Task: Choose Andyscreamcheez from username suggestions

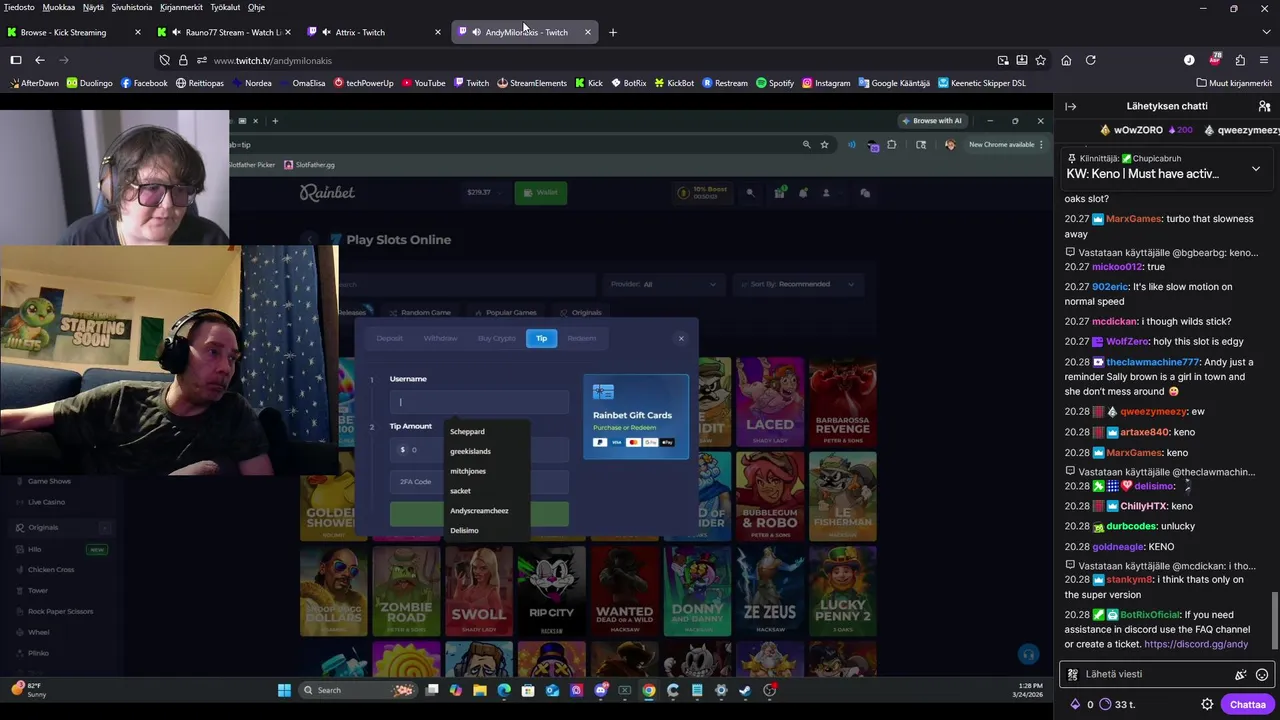Action: 479,511
